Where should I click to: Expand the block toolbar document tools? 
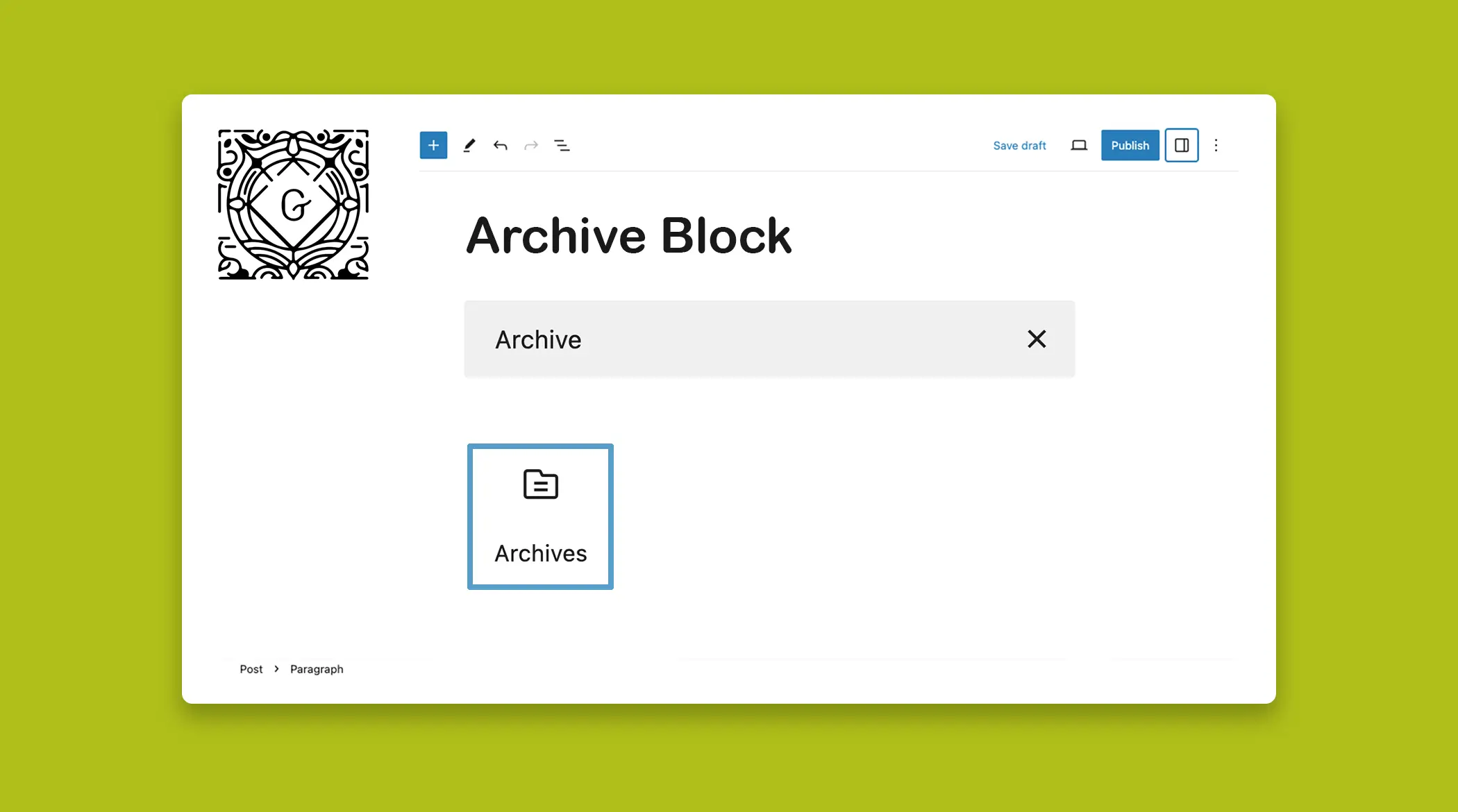tap(563, 145)
